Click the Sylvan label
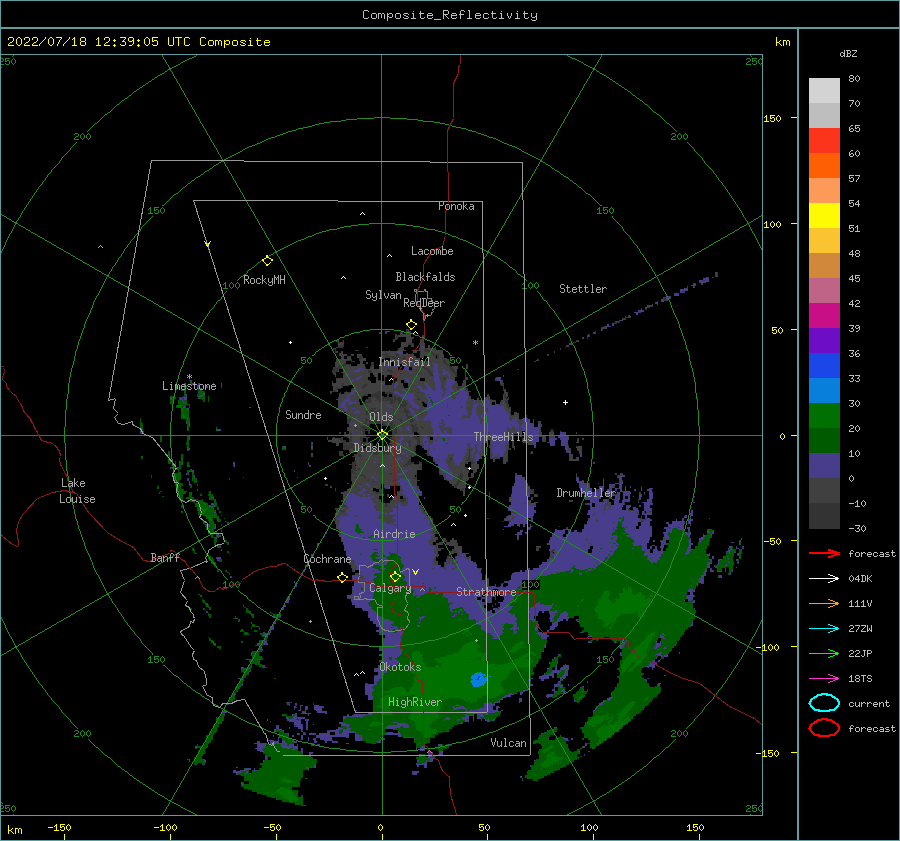This screenshot has height=841, width=900. tap(383, 295)
